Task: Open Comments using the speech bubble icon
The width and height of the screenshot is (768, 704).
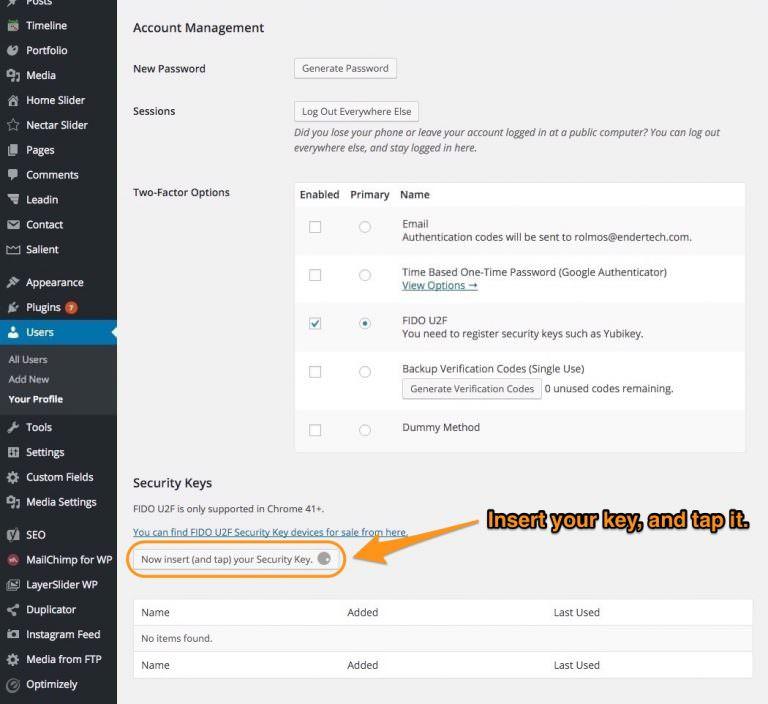Action: tap(13, 175)
